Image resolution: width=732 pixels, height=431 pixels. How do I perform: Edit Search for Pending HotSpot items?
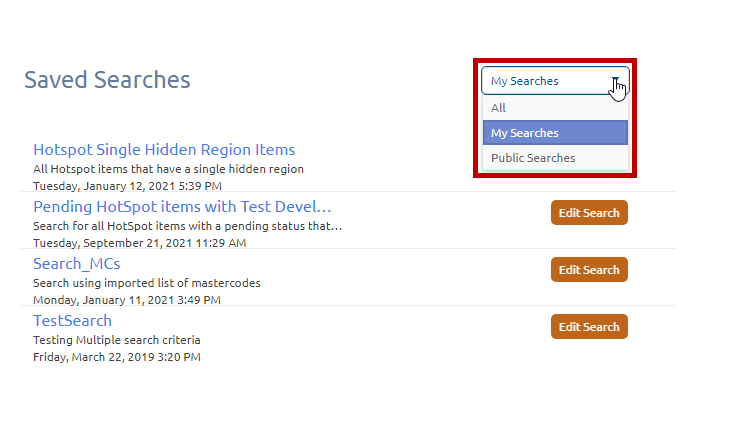click(589, 213)
